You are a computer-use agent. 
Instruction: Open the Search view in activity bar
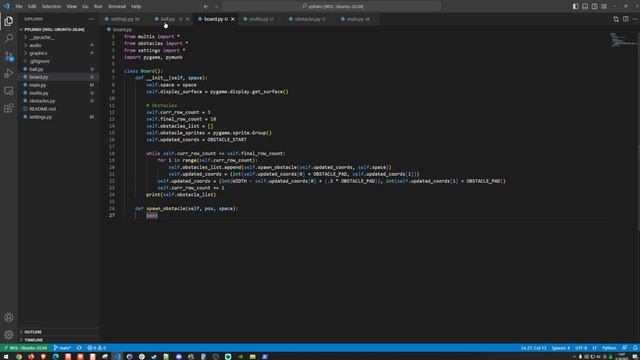click(9, 38)
